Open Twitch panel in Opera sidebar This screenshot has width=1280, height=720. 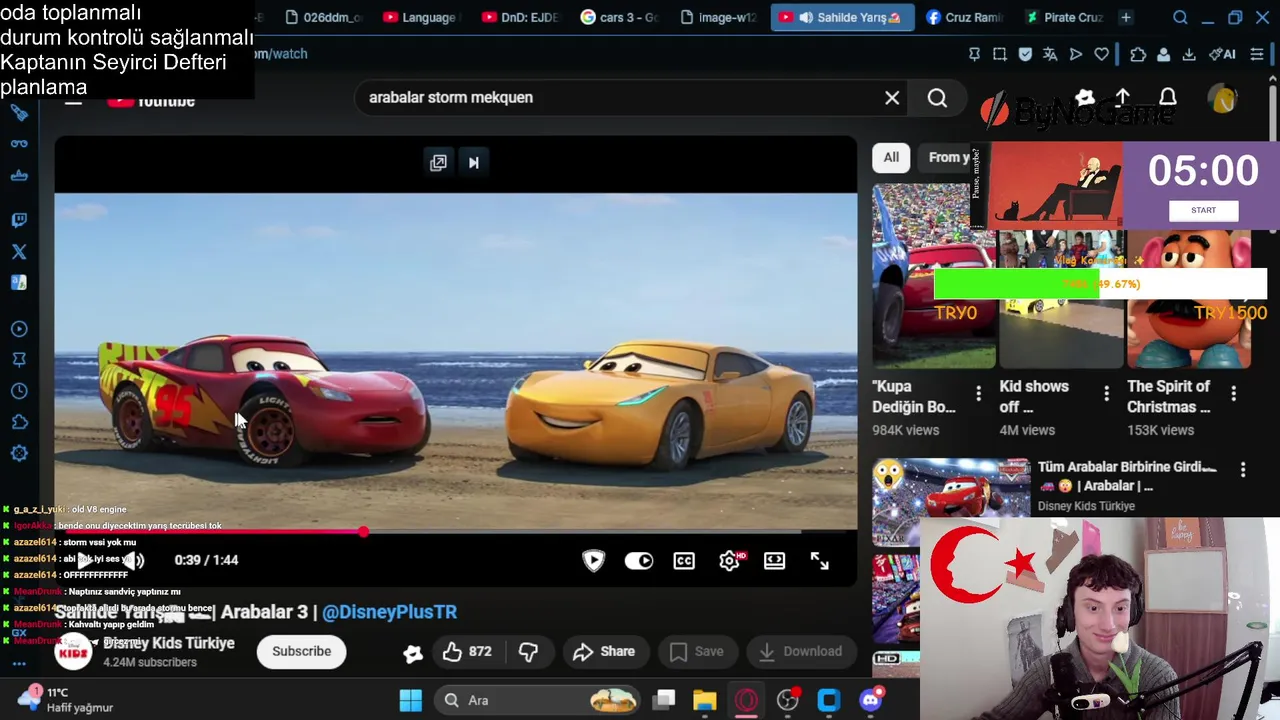pyautogui.click(x=19, y=220)
